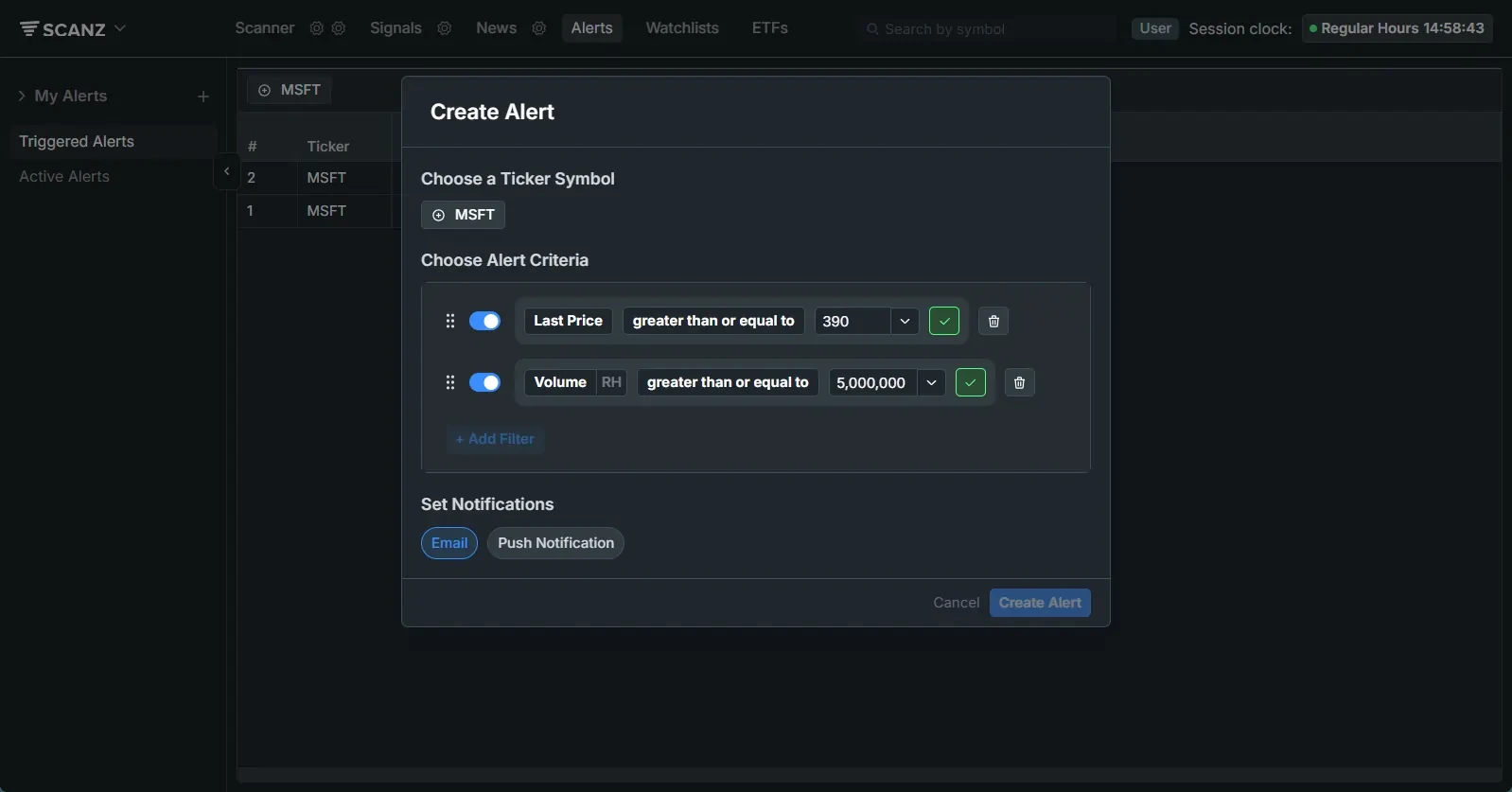Confirm the Last Price filter with green checkmark

[944, 321]
